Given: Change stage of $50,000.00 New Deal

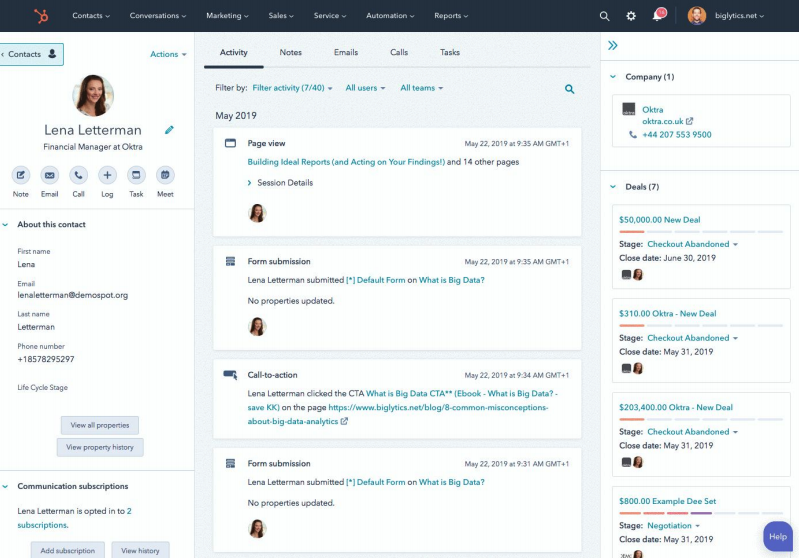Looking at the screenshot, I should click(693, 244).
